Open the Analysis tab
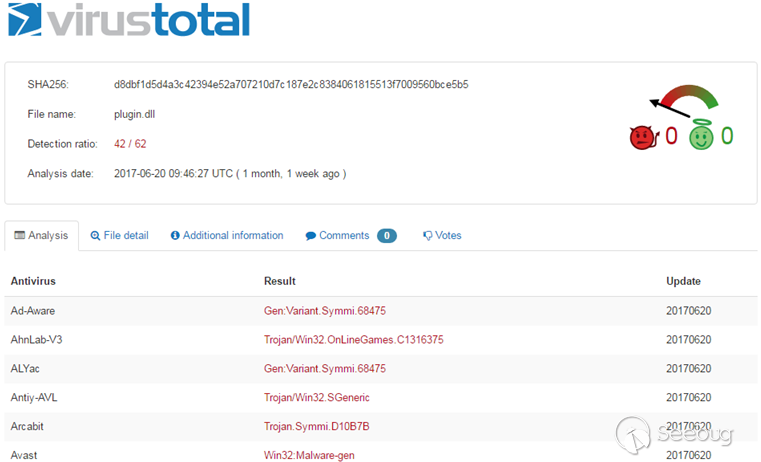The width and height of the screenshot is (761, 462). [42, 236]
